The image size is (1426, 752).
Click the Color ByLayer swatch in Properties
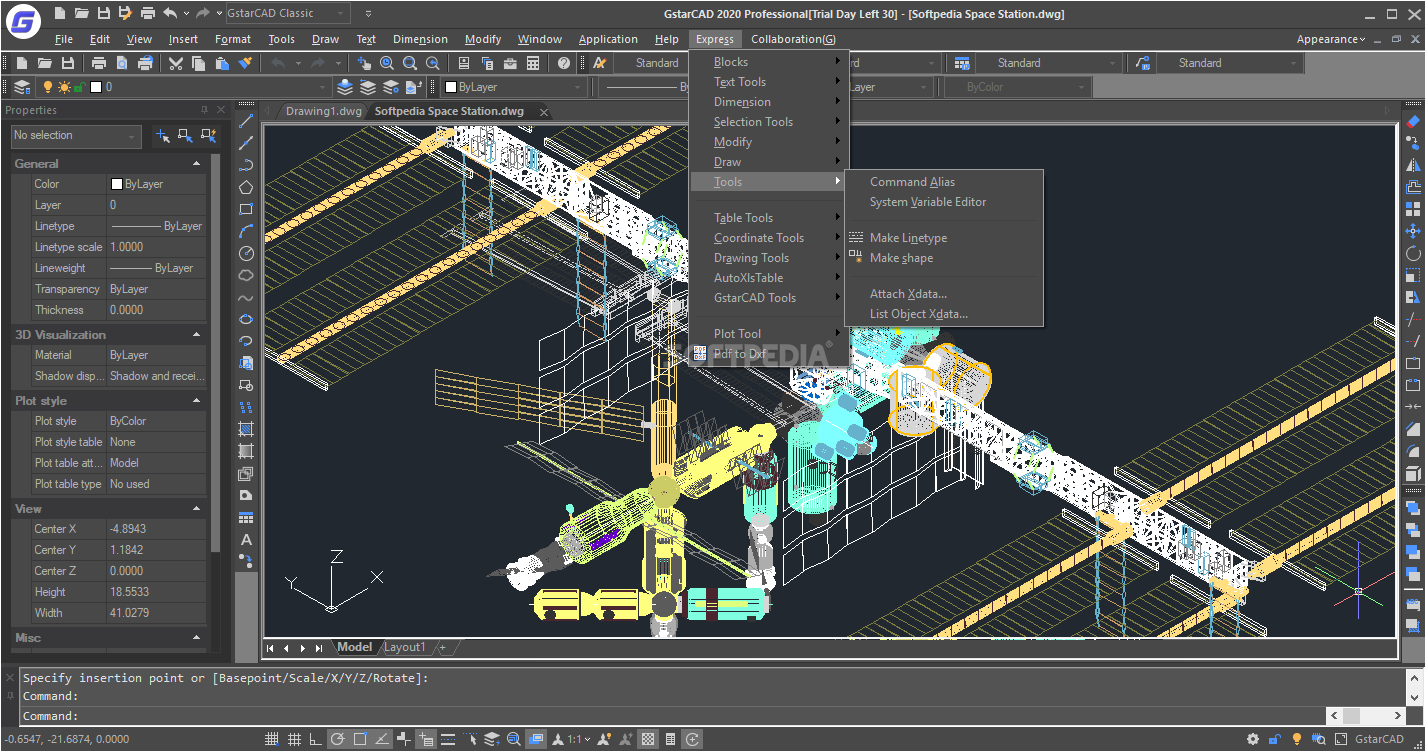pos(117,184)
